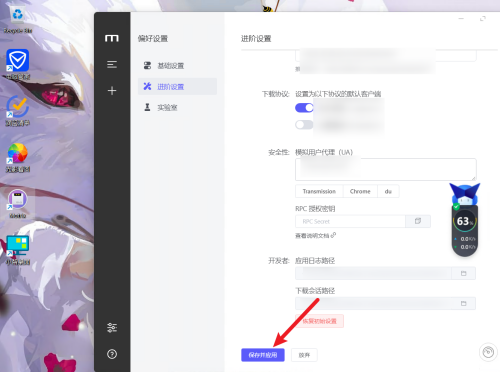Select the Recycle Bin desktop icon
Image resolution: width=500 pixels, height=372 pixels.
click(x=18, y=20)
